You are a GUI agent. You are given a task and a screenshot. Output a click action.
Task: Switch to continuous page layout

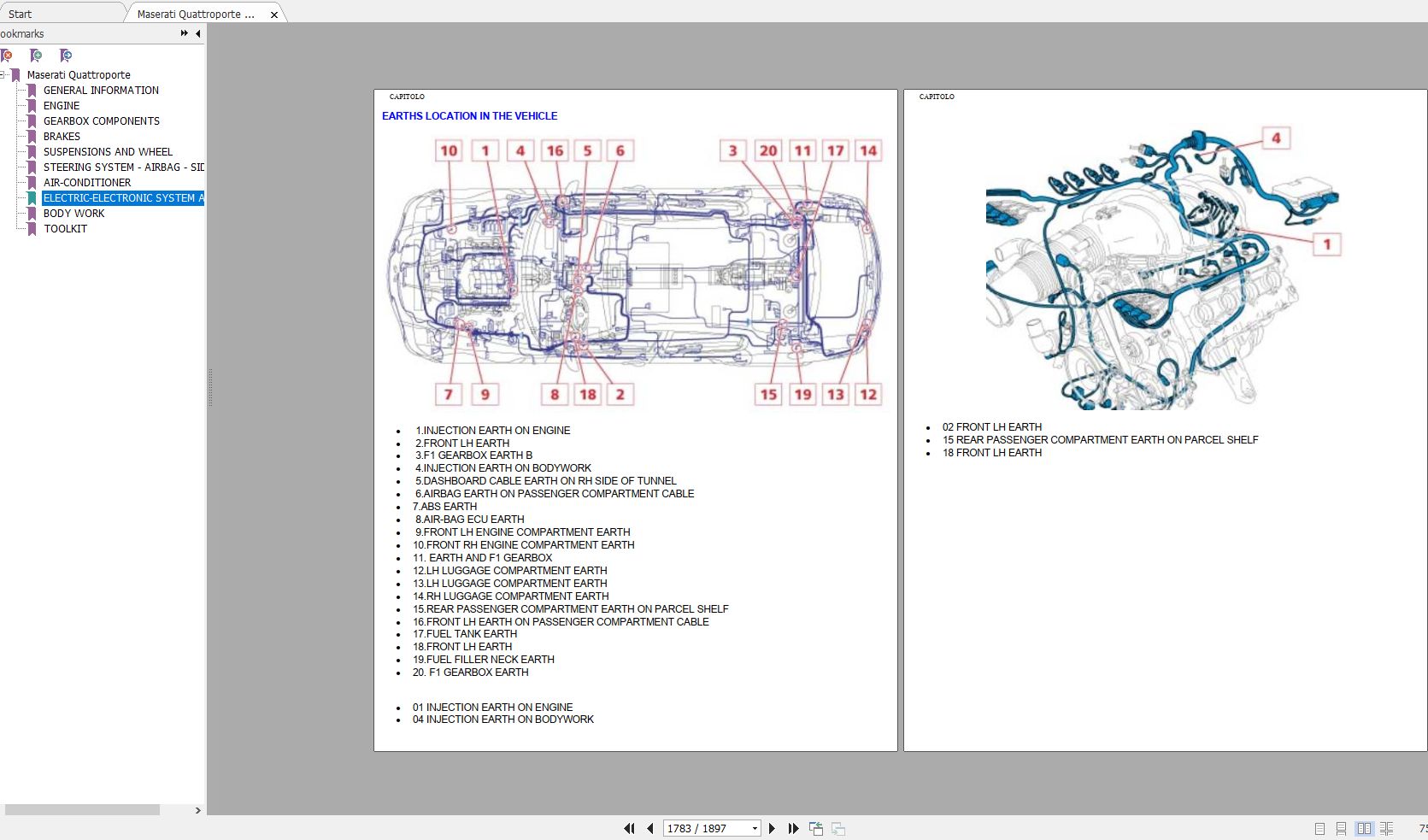click(x=1342, y=828)
